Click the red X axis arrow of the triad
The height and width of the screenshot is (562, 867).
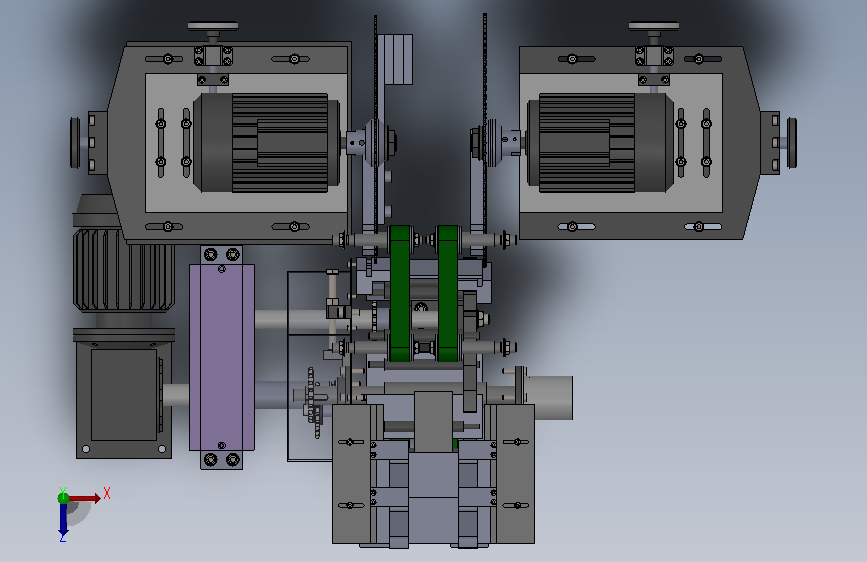coord(85,498)
